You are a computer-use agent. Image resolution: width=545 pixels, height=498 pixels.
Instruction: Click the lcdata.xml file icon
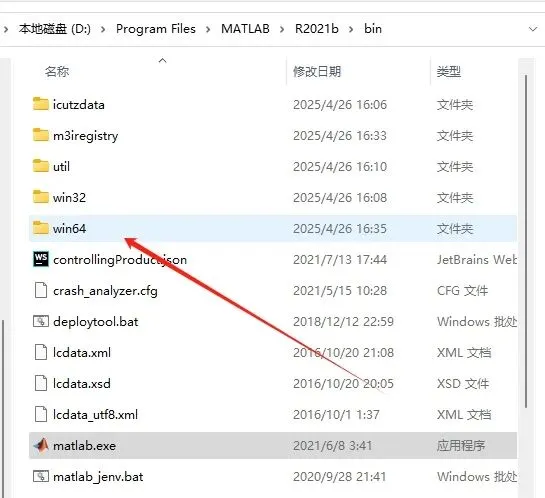pyautogui.click(x=41, y=352)
